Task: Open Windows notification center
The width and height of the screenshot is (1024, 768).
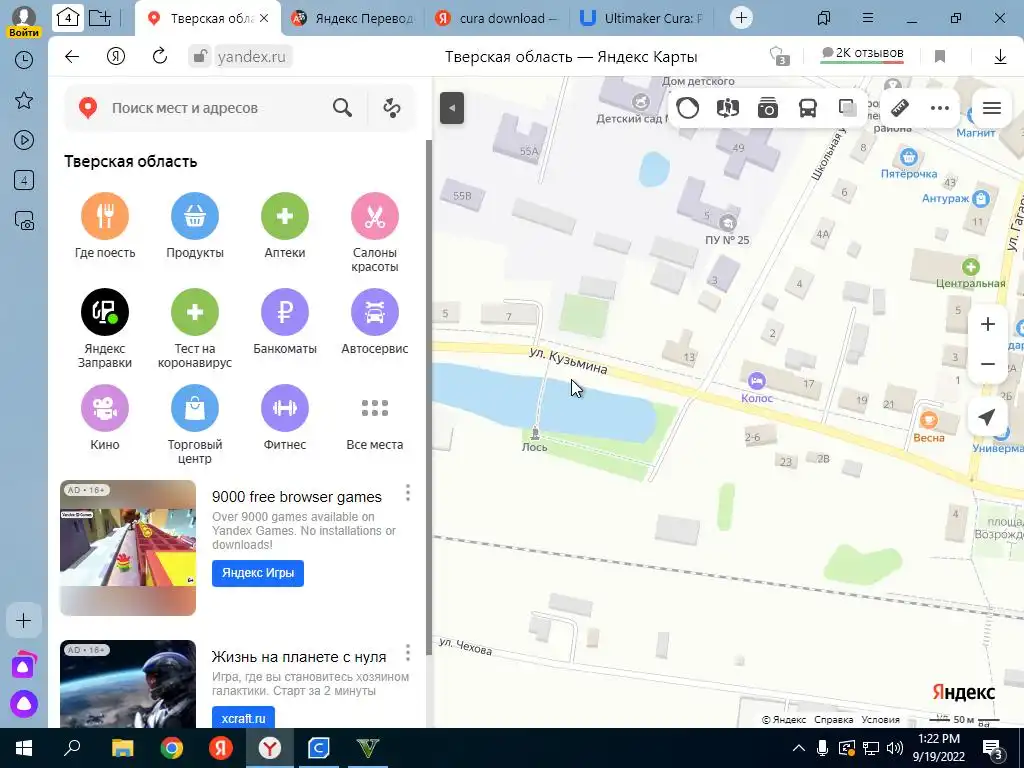Action: (993, 748)
